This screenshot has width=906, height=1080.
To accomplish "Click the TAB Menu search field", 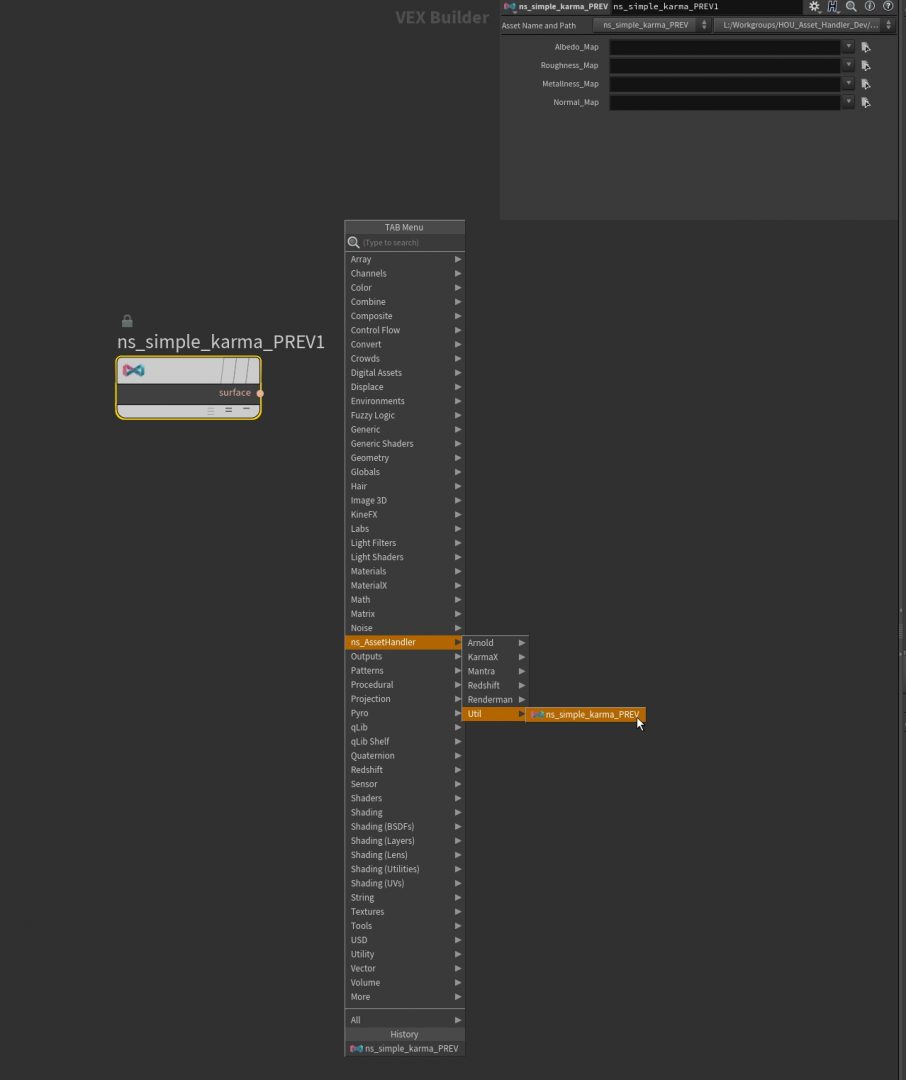I will [x=410, y=243].
